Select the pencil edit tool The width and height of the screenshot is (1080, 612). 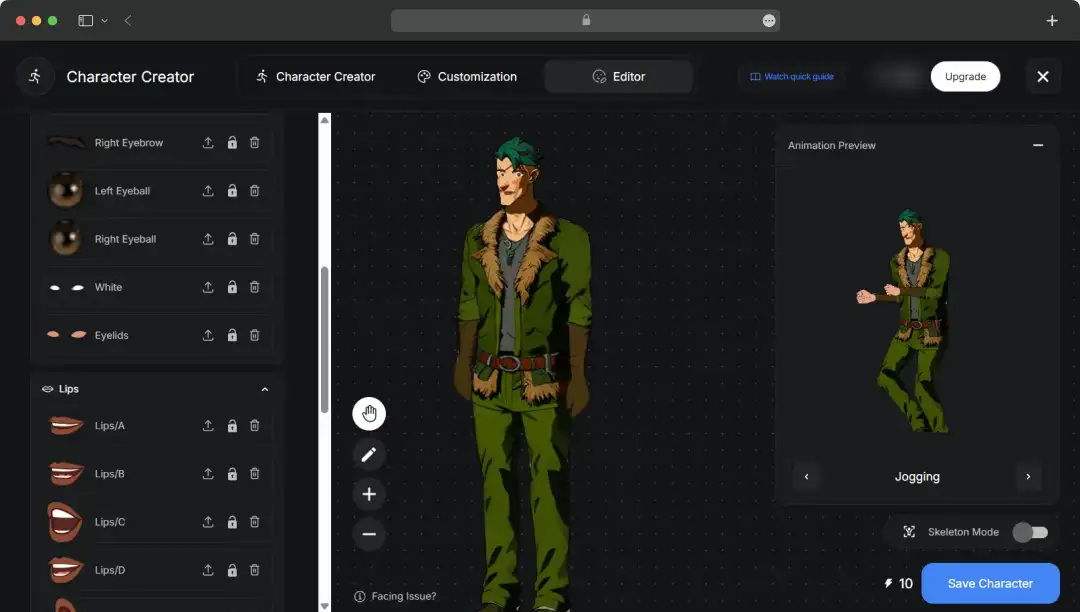coord(369,454)
